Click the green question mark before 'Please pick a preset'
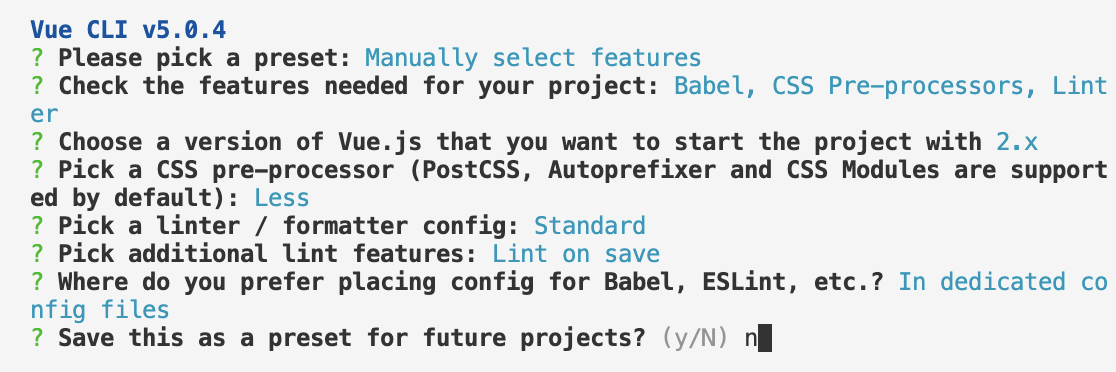Screen dimensions: 1116x372 37,58
